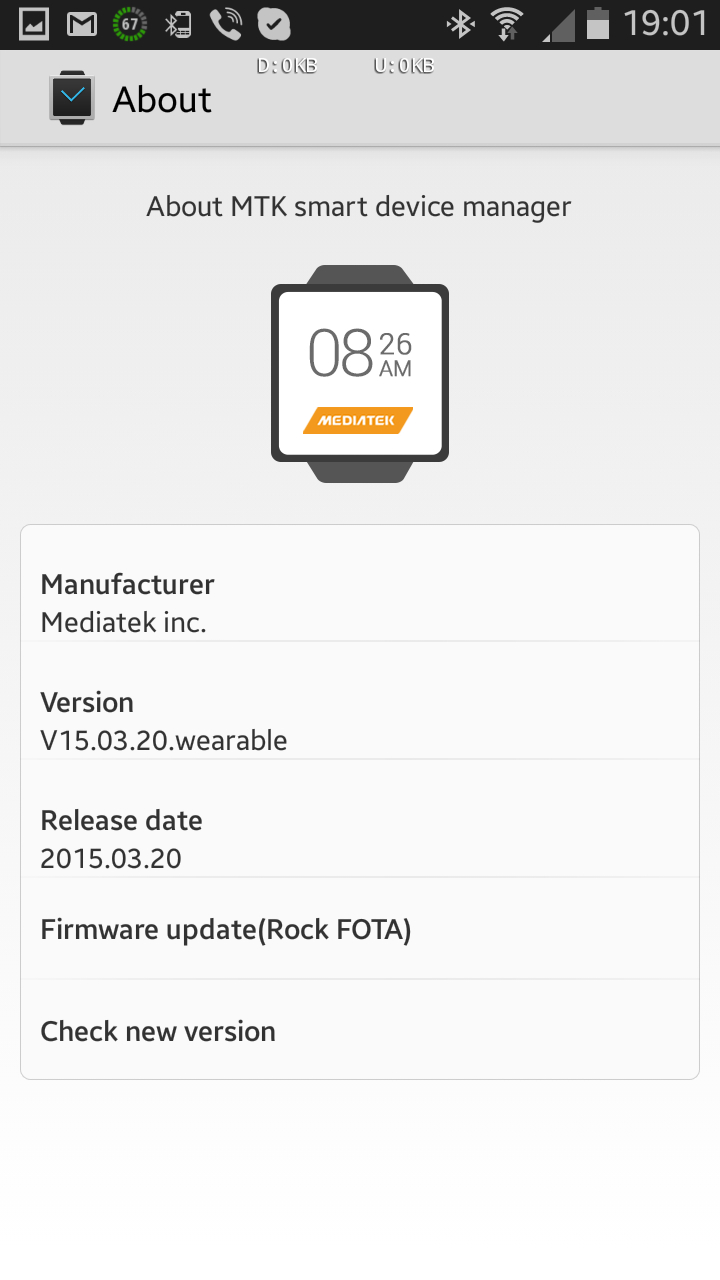720x1280 pixels.
Task: Tap the About MTK smart device manager heading
Action: [359, 207]
